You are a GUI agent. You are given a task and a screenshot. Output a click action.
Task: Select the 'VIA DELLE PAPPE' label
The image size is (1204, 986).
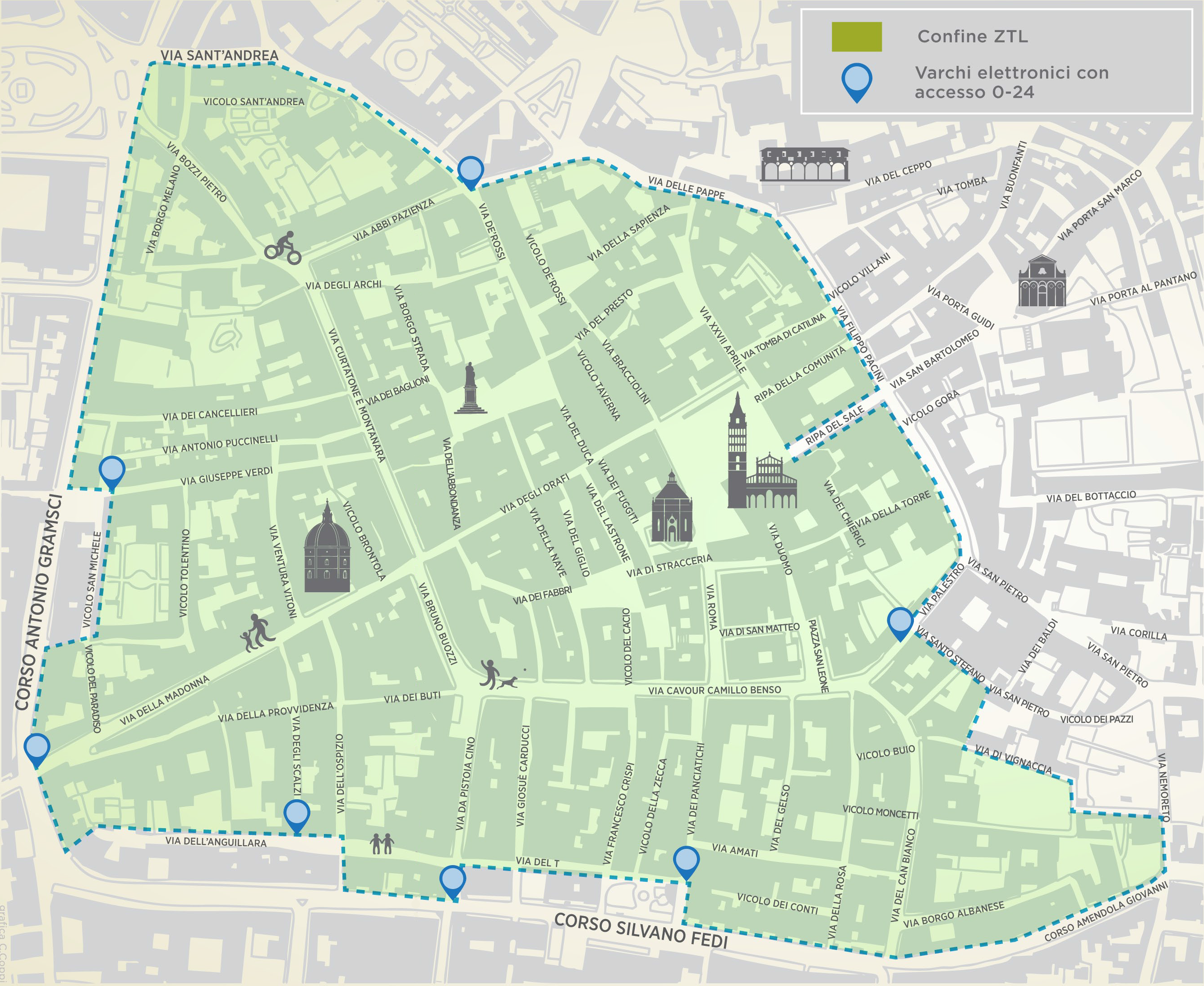(687, 188)
